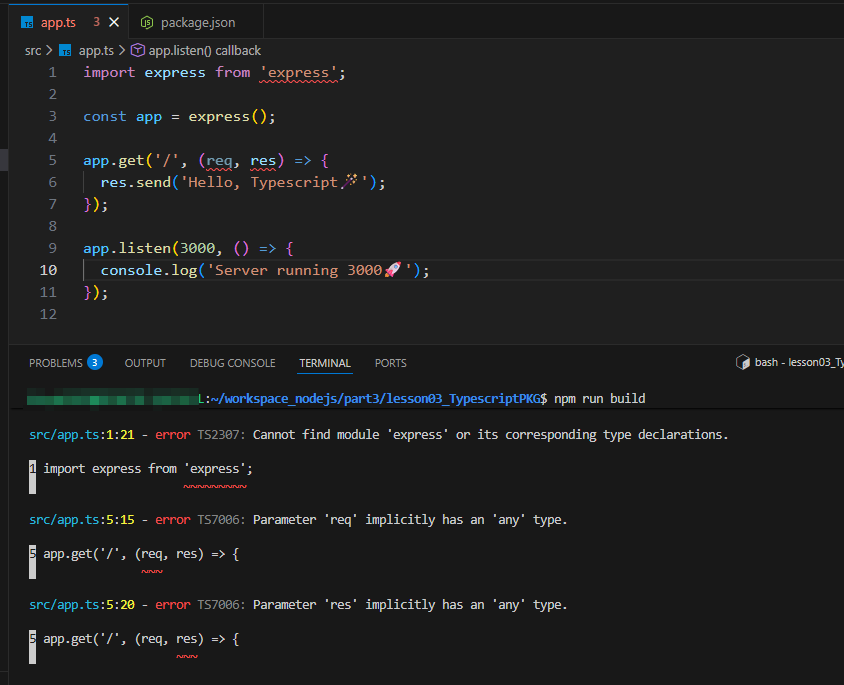This screenshot has width=844, height=685.
Task: Place cursor in console.log on line 10
Action: coord(149,271)
